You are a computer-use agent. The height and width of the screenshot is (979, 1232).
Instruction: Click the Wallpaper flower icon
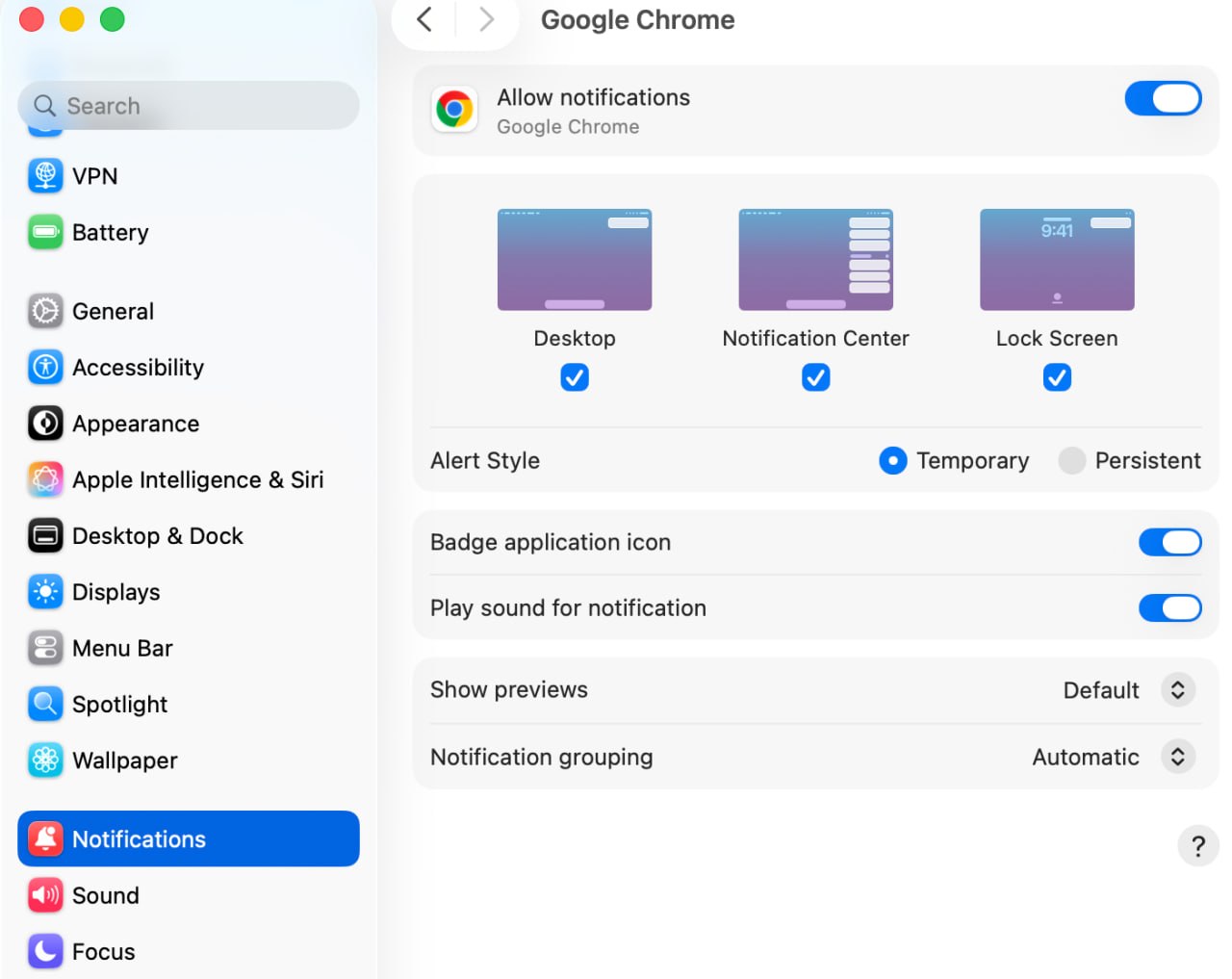[45, 760]
